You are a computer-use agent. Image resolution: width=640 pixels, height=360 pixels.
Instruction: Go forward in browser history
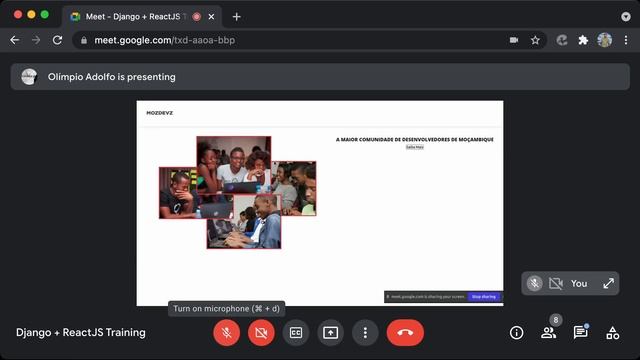[36, 40]
